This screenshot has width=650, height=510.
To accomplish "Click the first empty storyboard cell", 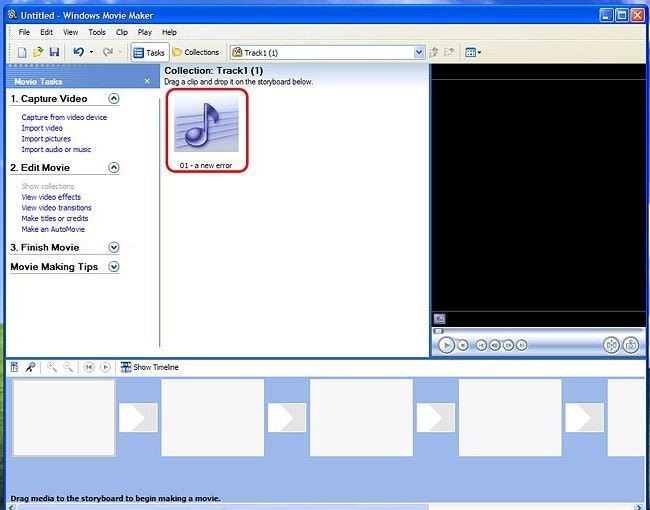I will pos(64,418).
